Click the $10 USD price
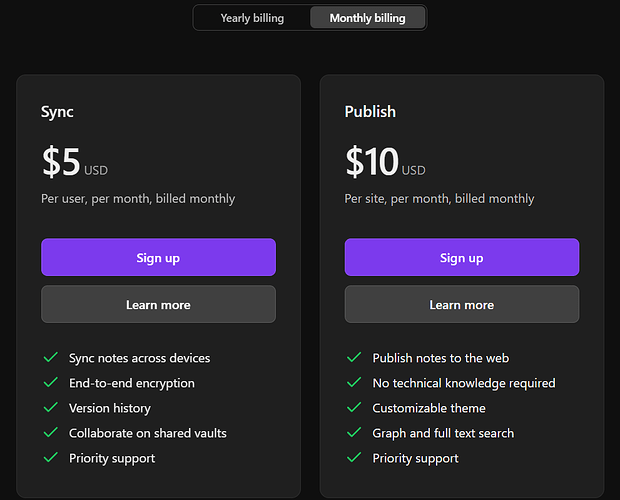This screenshot has height=500, width=620. [385, 162]
